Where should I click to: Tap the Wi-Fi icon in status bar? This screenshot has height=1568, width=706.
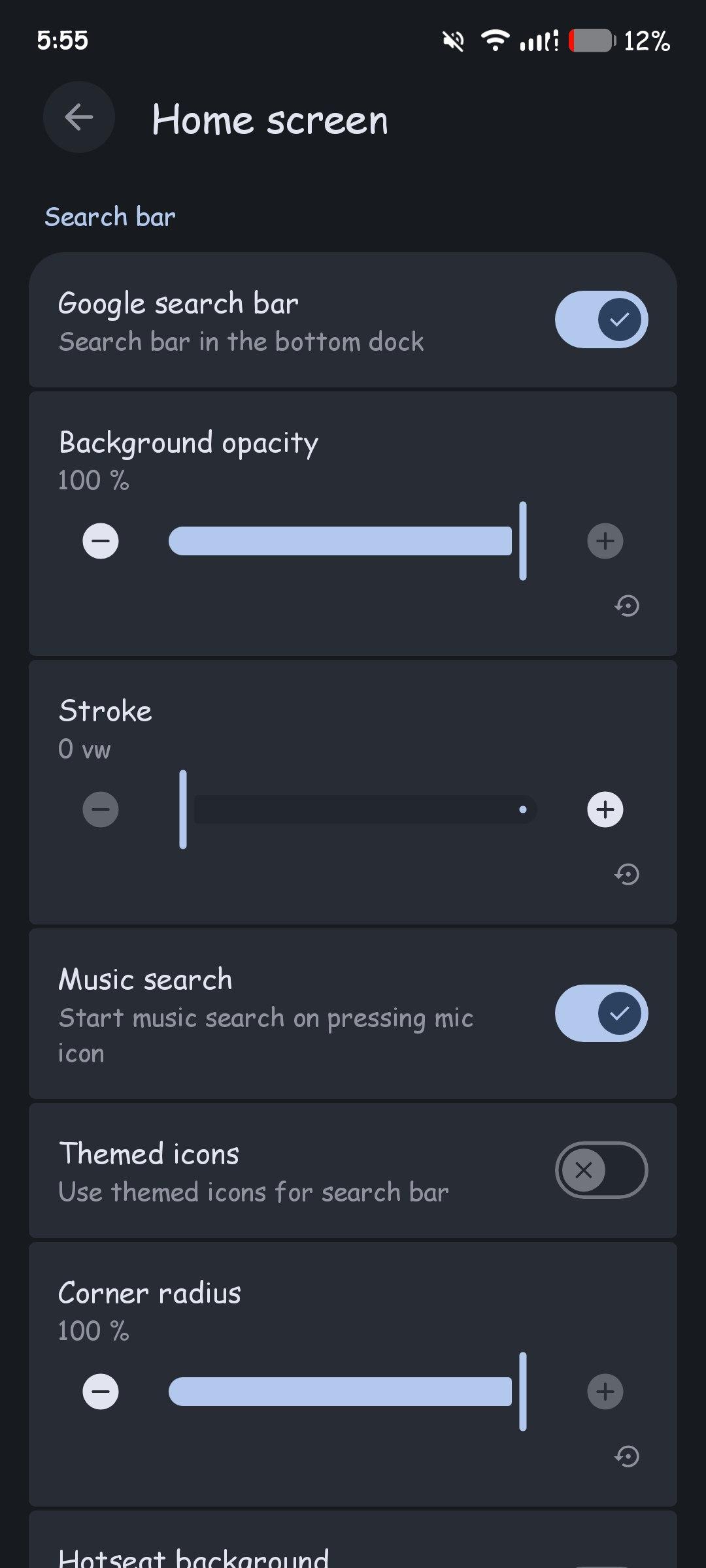pyautogui.click(x=496, y=41)
